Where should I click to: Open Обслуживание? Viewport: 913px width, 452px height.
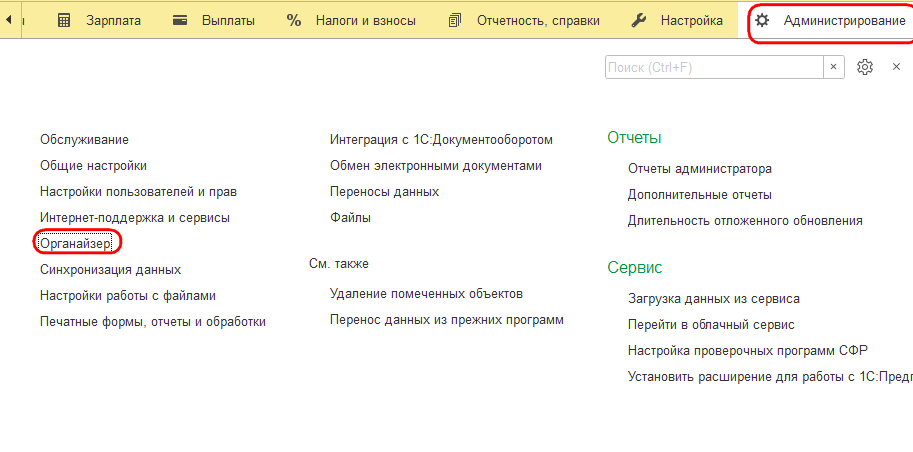84,140
